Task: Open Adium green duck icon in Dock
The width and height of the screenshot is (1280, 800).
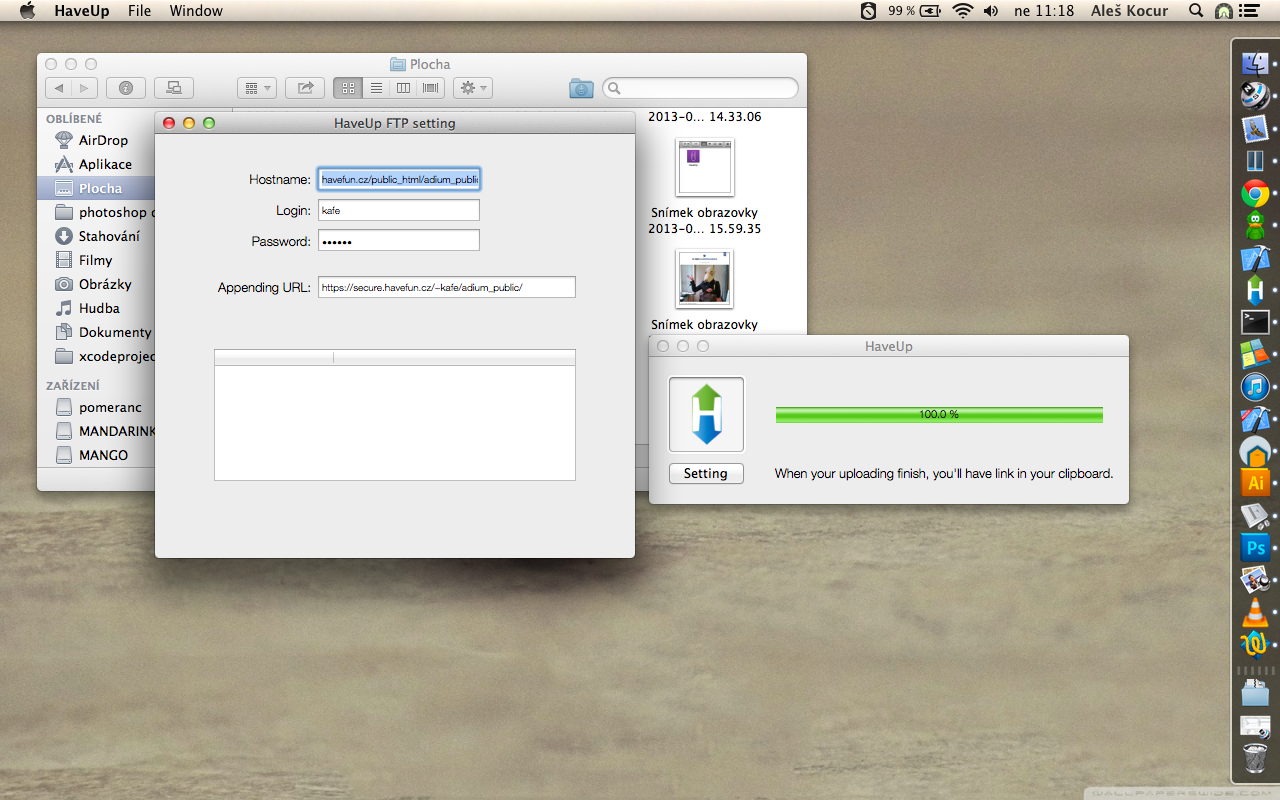Action: click(1255, 225)
